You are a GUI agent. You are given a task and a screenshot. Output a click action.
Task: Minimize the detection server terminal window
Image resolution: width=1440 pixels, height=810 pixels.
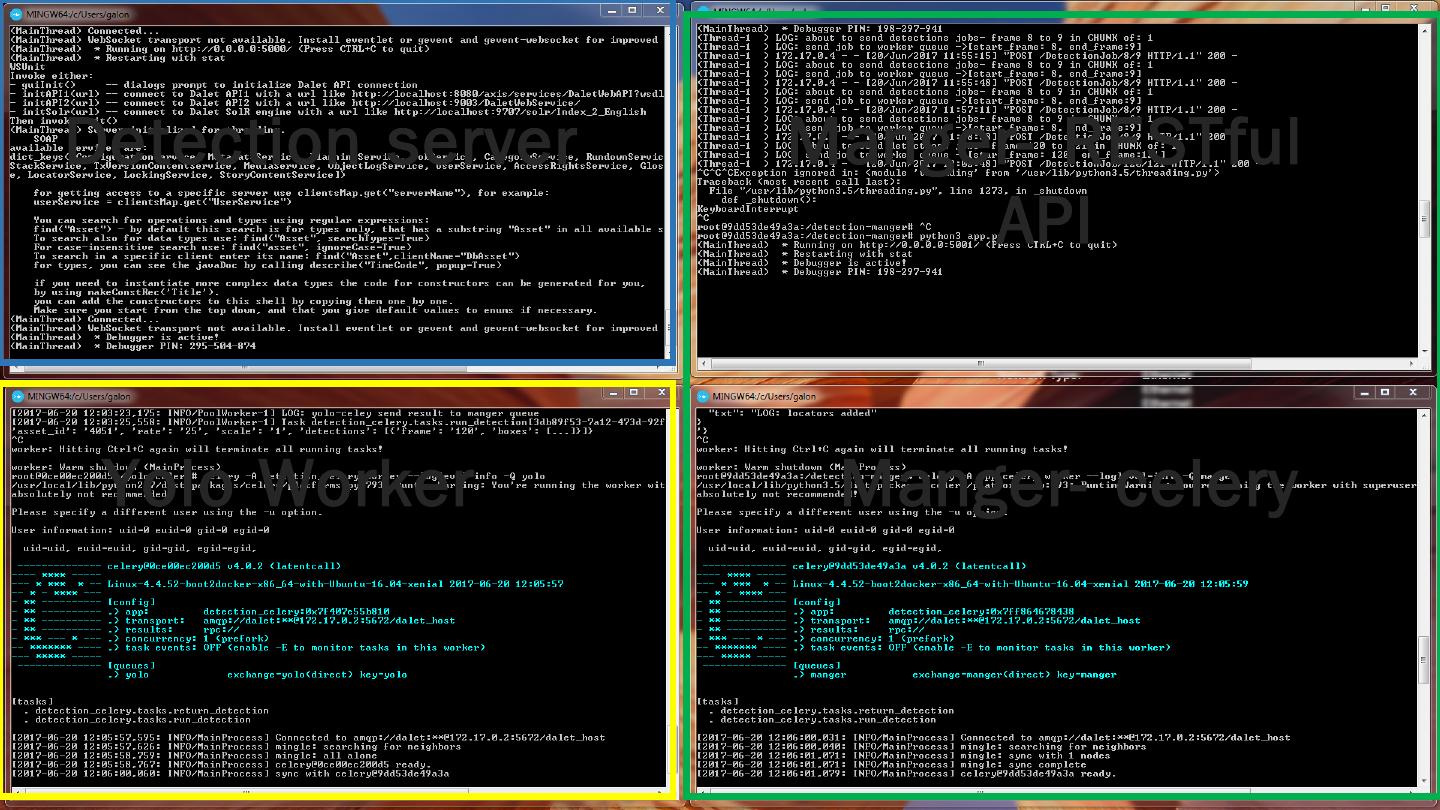pyautogui.click(x=609, y=10)
